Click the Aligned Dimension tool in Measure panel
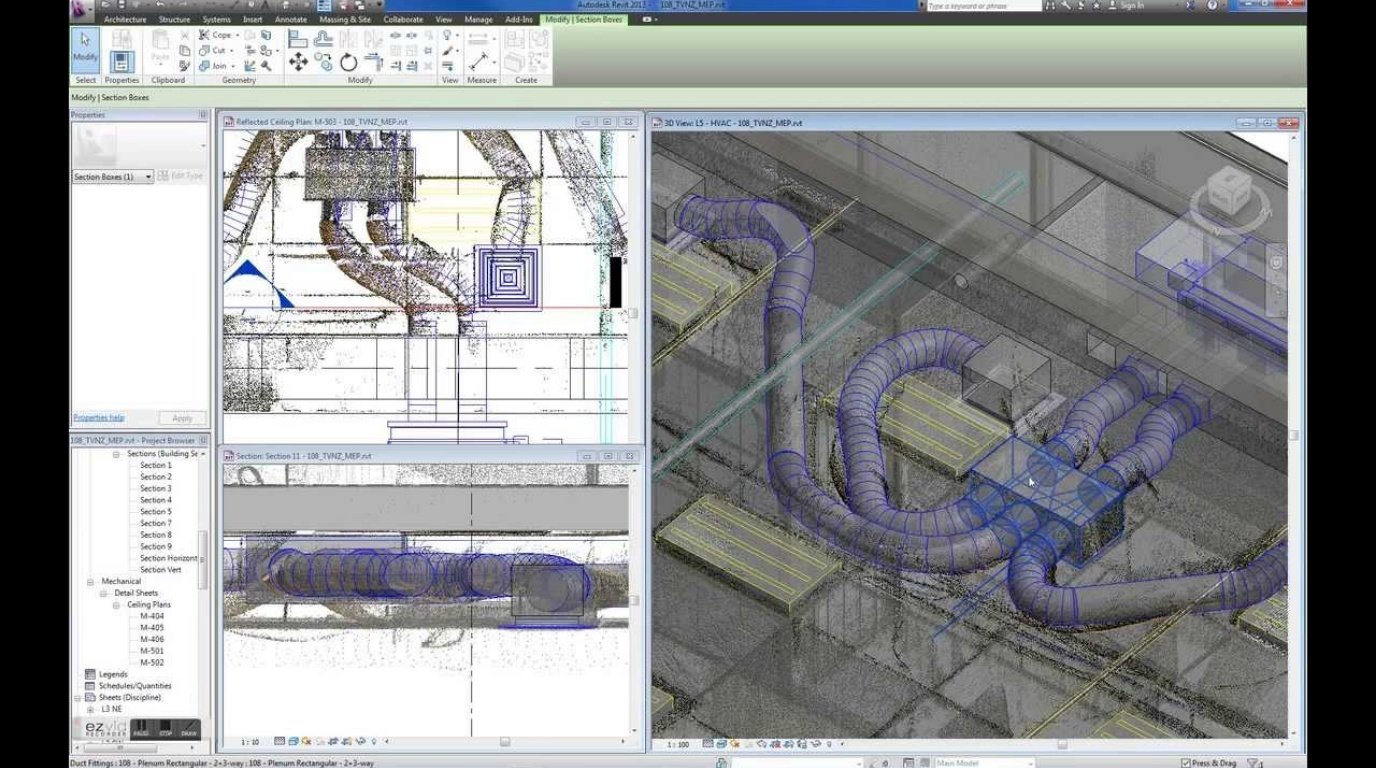Image resolution: width=1376 pixels, height=768 pixels. [478, 62]
